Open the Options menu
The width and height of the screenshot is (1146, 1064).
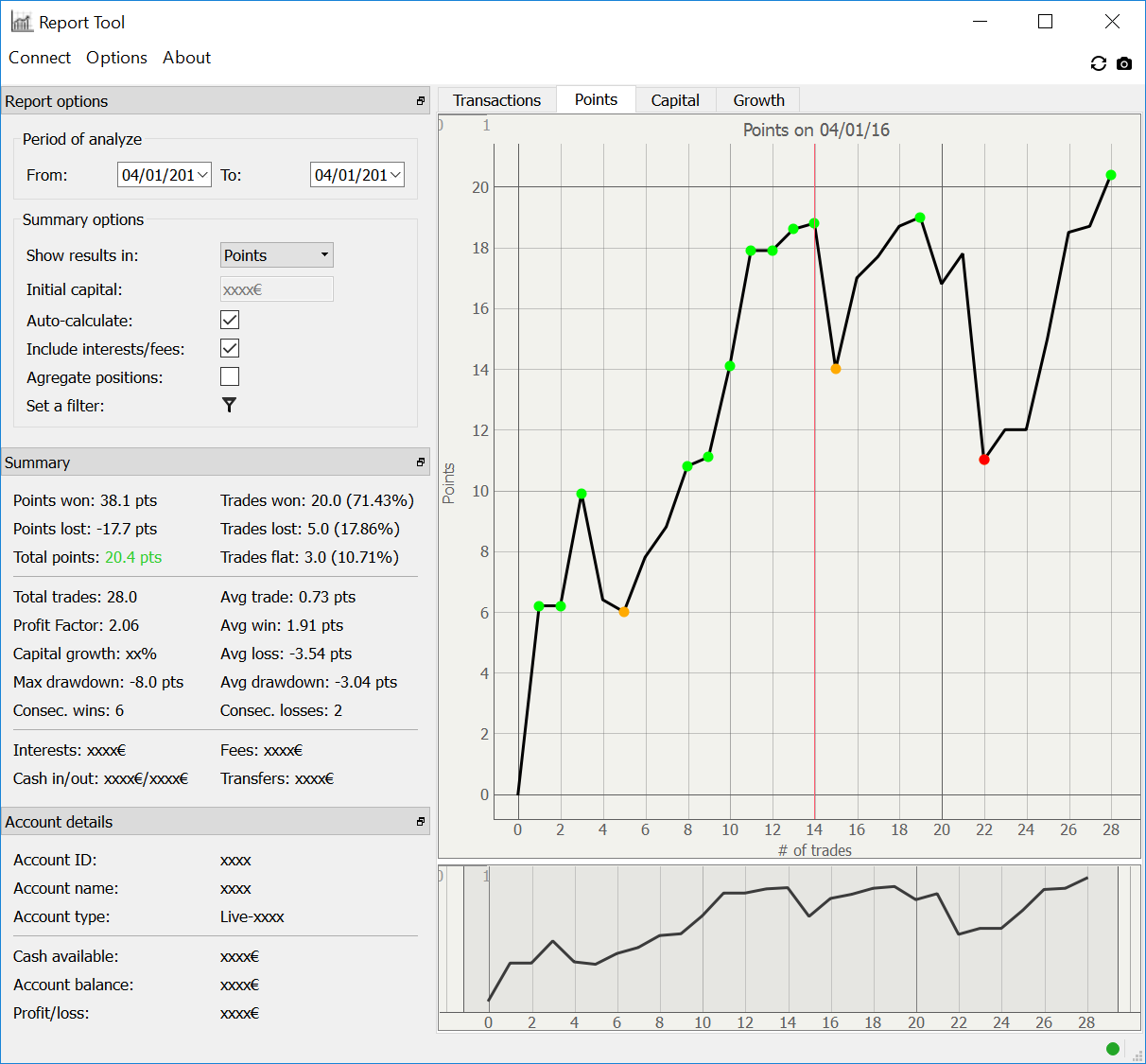(116, 58)
